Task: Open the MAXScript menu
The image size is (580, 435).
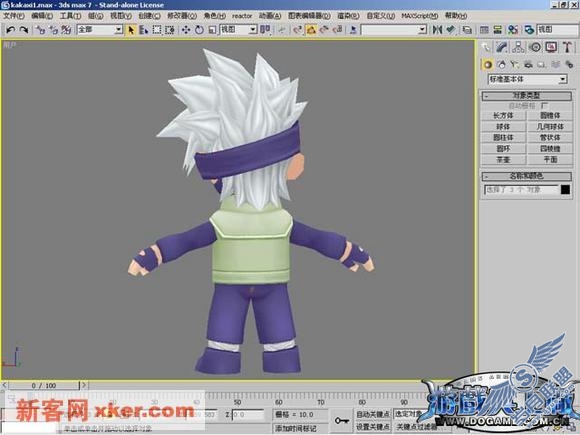Action: (419, 16)
